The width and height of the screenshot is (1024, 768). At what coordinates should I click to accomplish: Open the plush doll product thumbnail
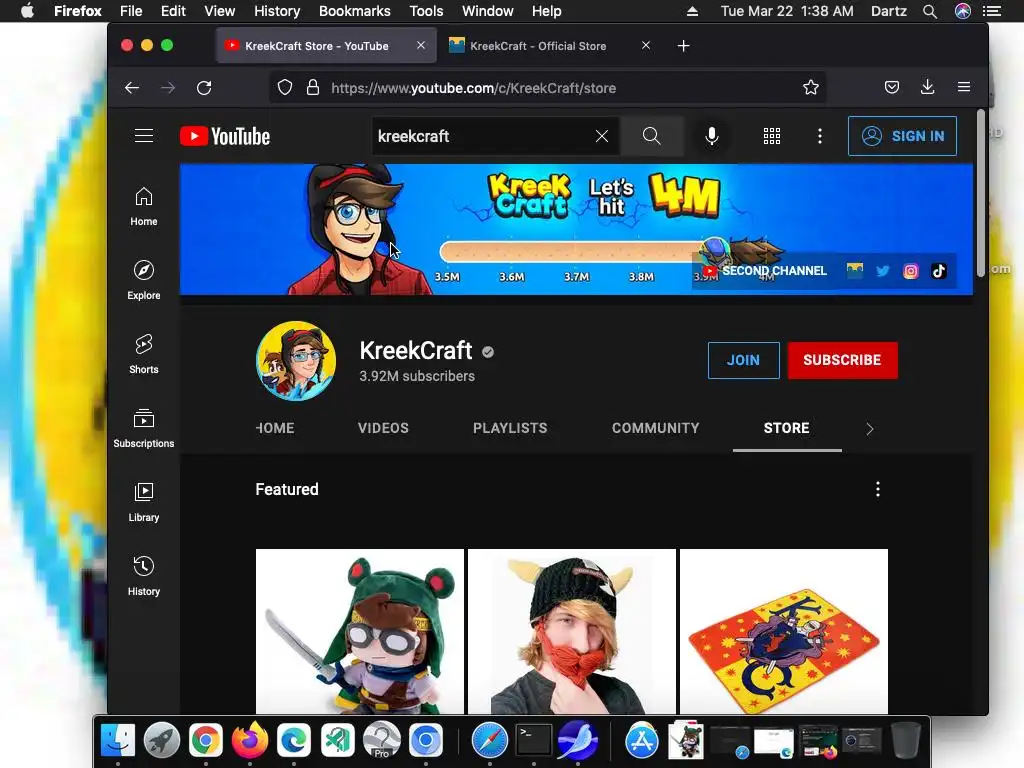point(360,632)
